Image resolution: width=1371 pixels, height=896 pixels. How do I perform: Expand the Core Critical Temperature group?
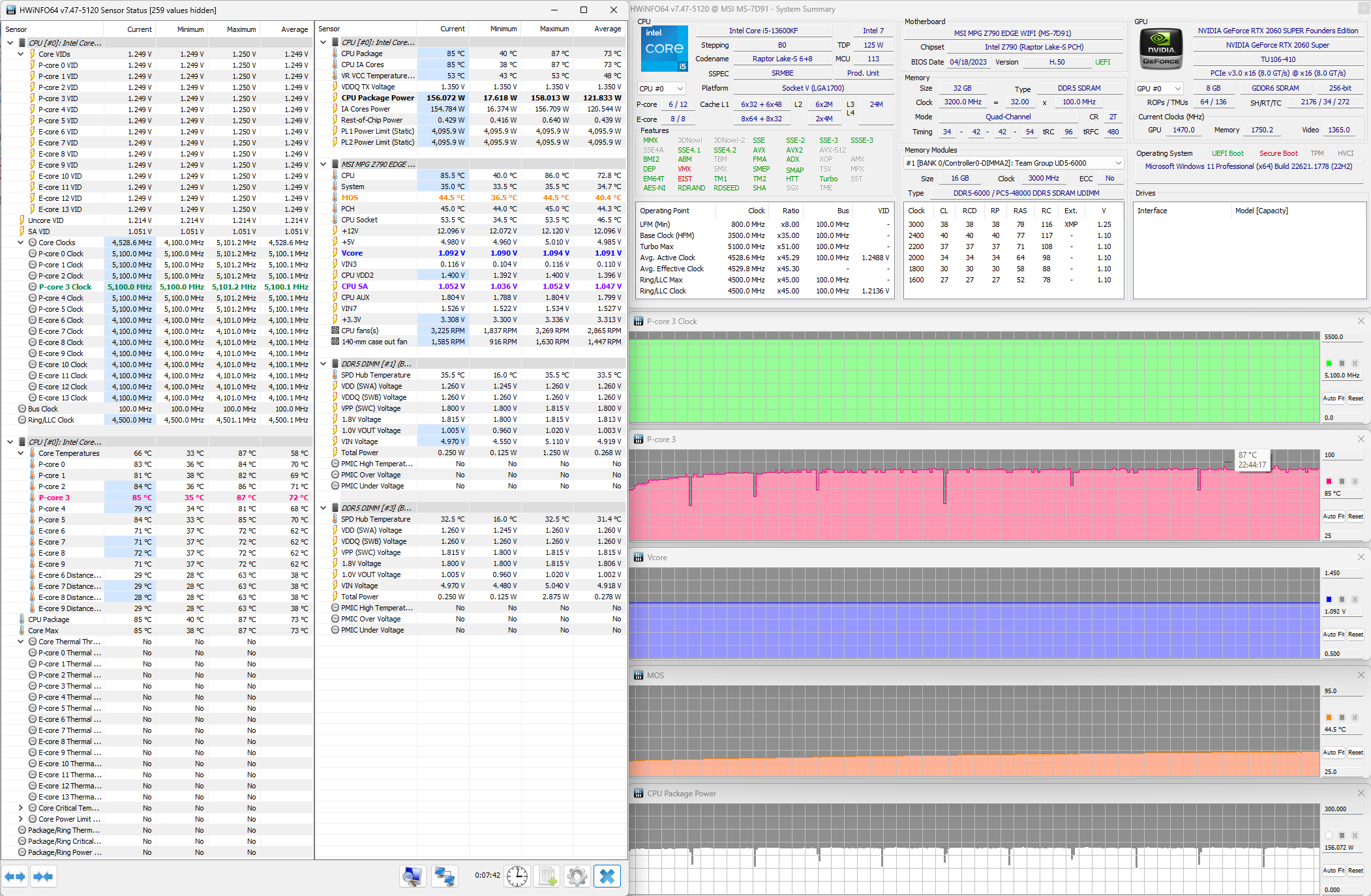tap(21, 808)
